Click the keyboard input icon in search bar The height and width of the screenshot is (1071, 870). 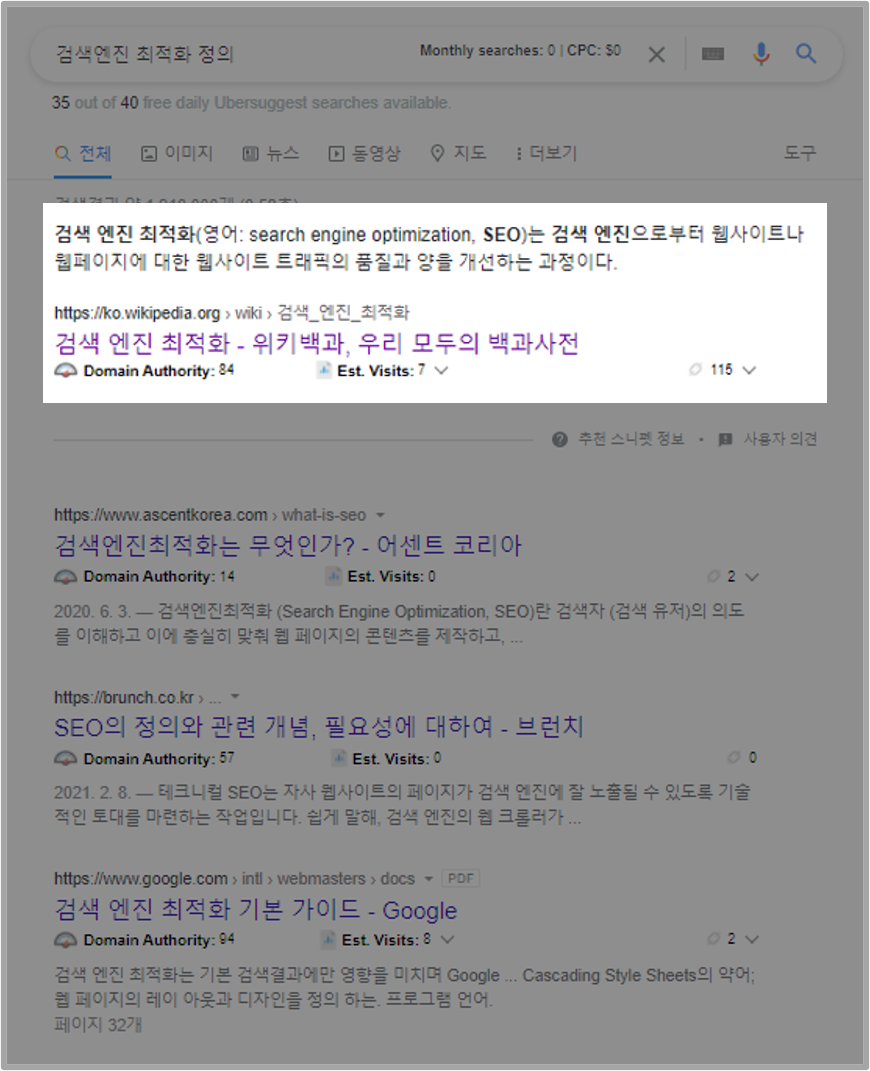pyautogui.click(x=712, y=55)
